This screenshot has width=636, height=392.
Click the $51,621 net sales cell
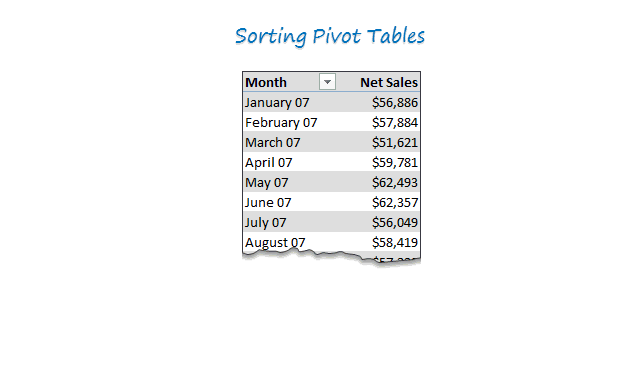point(395,142)
